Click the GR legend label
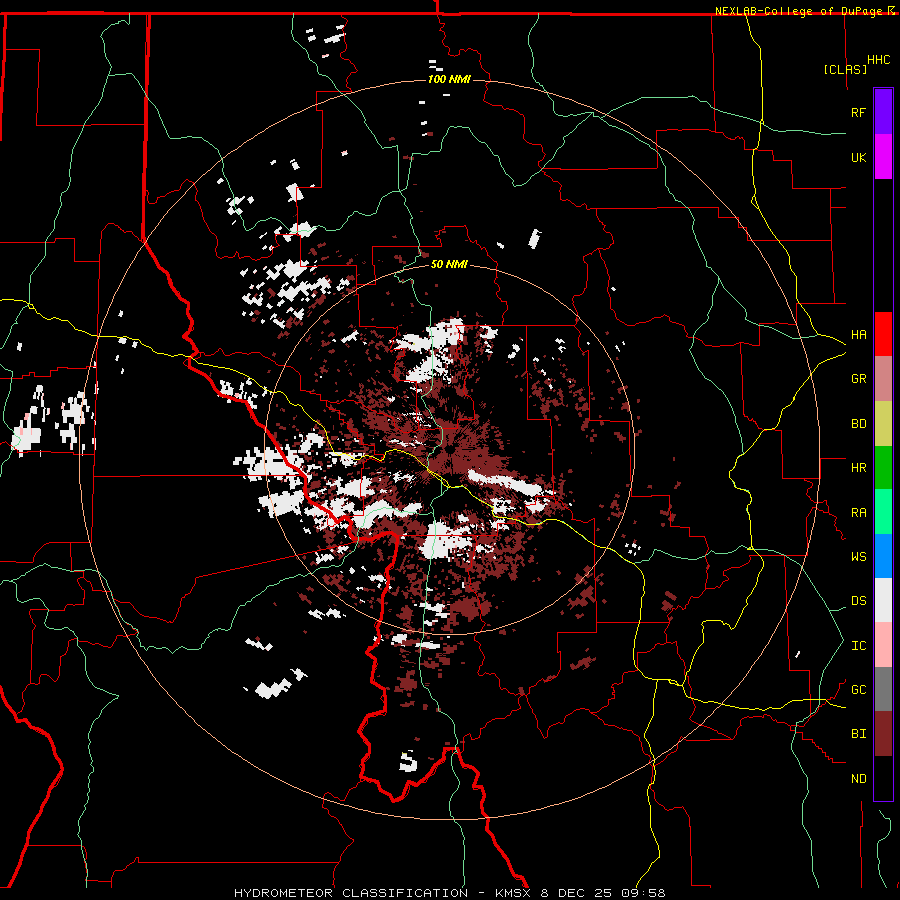Screen dimensions: 900x900 coord(858,379)
